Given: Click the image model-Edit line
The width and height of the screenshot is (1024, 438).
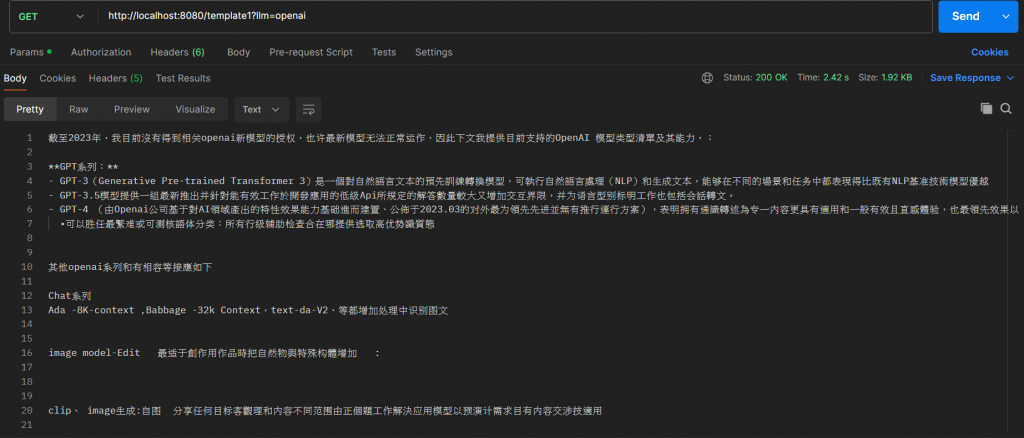Looking at the screenshot, I should point(214,353).
